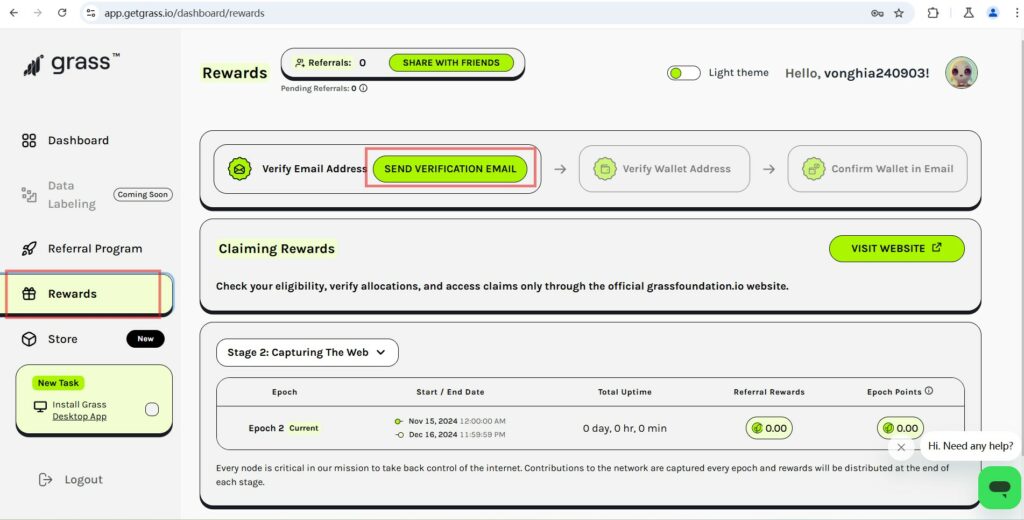Open the green chat support widget
1024x520 pixels.
coord(999,487)
